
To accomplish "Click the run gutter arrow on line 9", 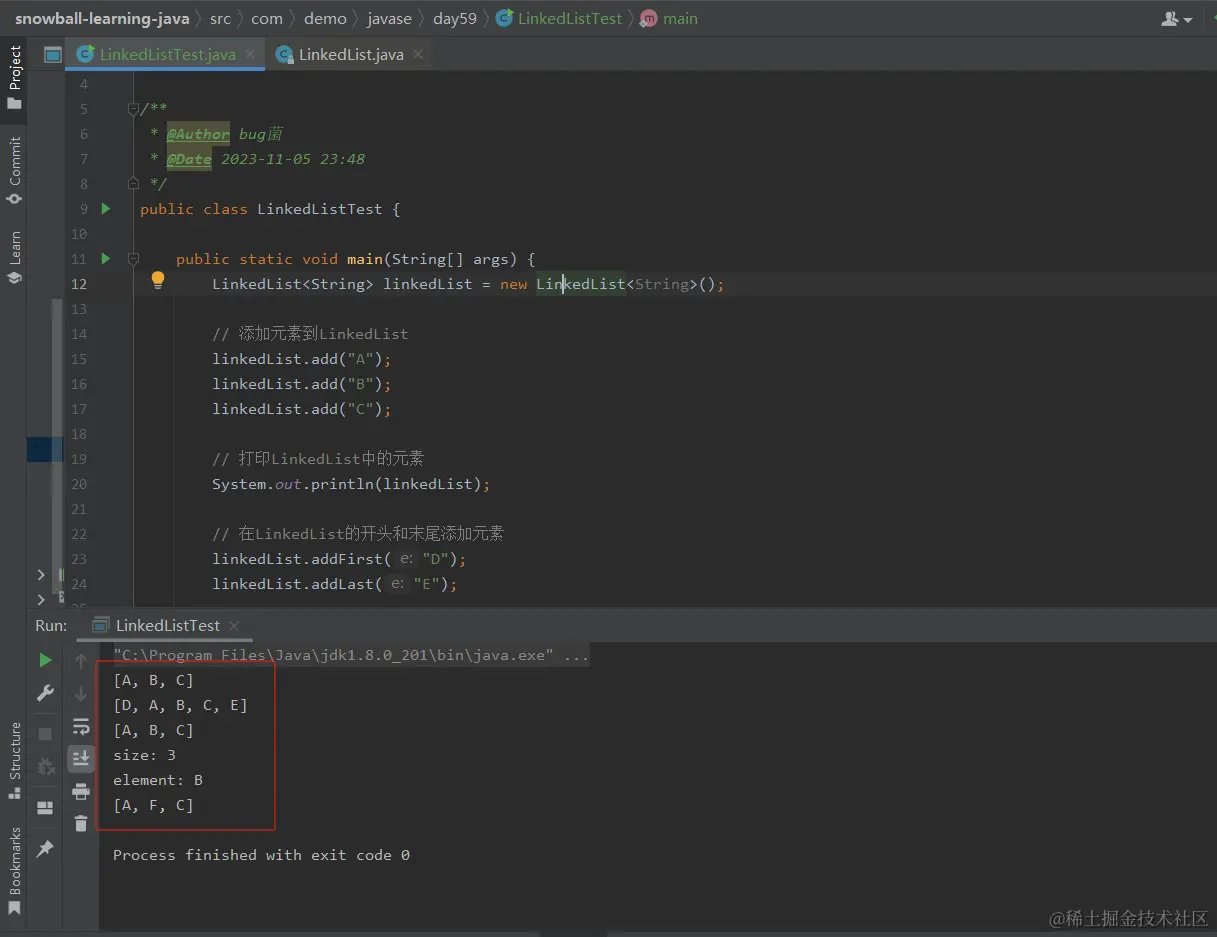I will point(106,208).
